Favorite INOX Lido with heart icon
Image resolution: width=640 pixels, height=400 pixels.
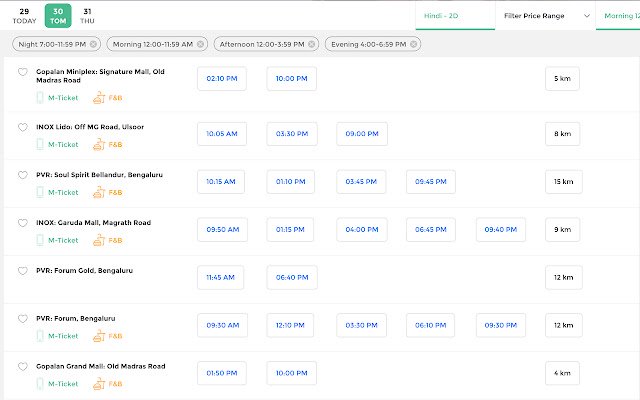click(x=23, y=127)
